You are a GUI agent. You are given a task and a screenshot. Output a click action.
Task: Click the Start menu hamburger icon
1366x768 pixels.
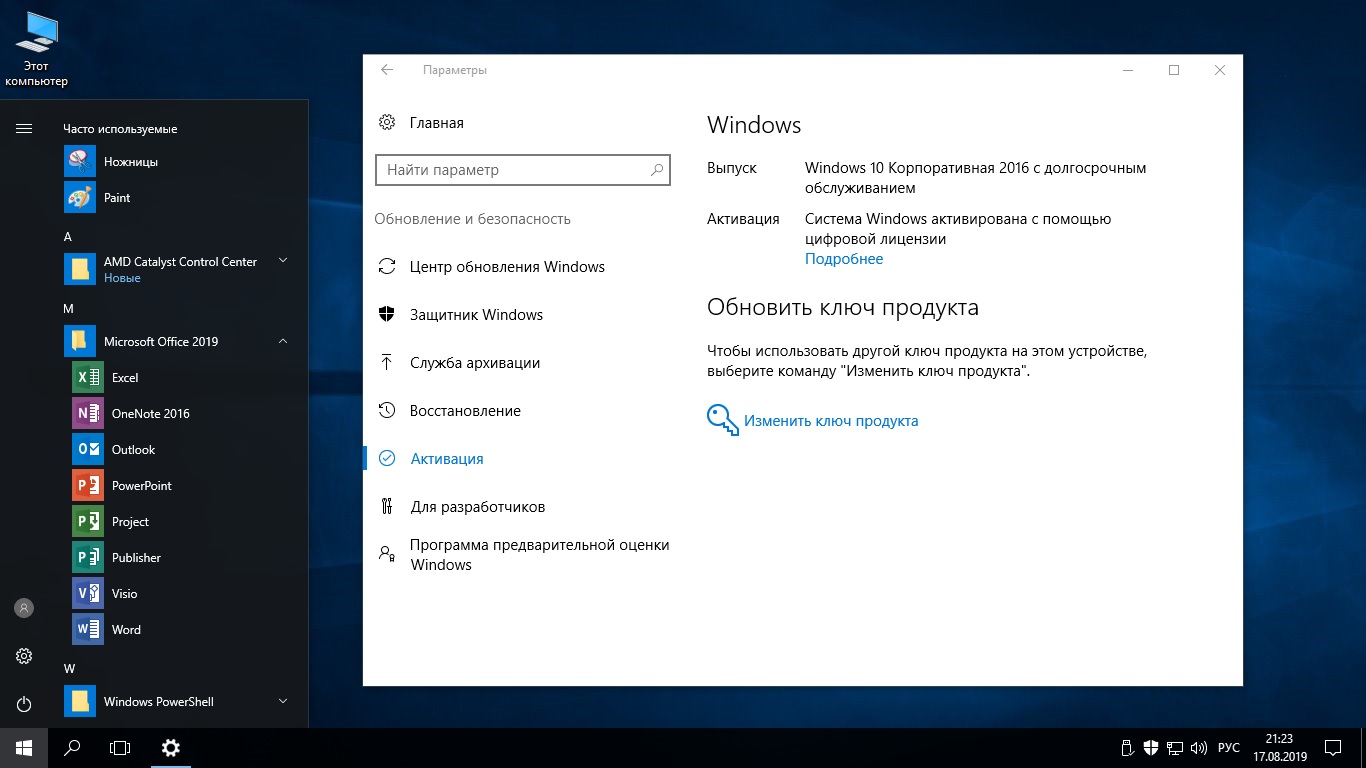[x=24, y=128]
